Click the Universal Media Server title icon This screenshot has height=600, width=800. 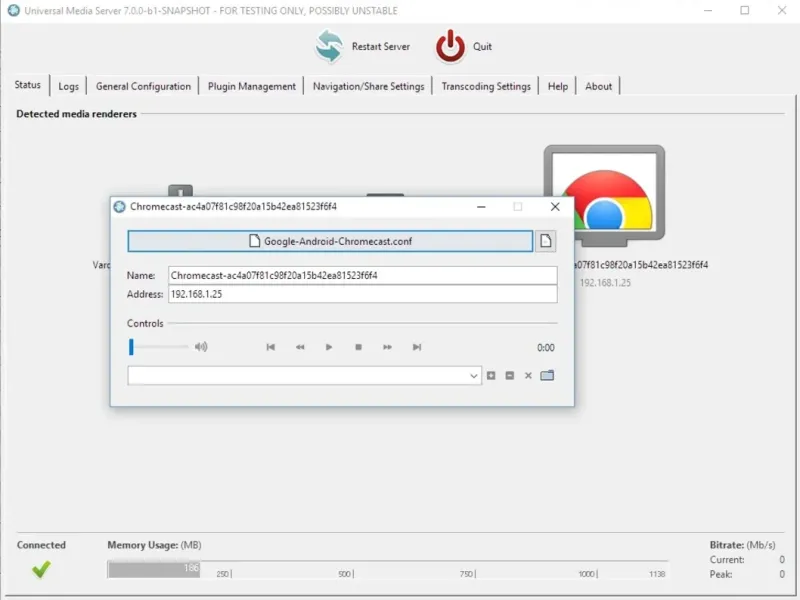(14, 10)
